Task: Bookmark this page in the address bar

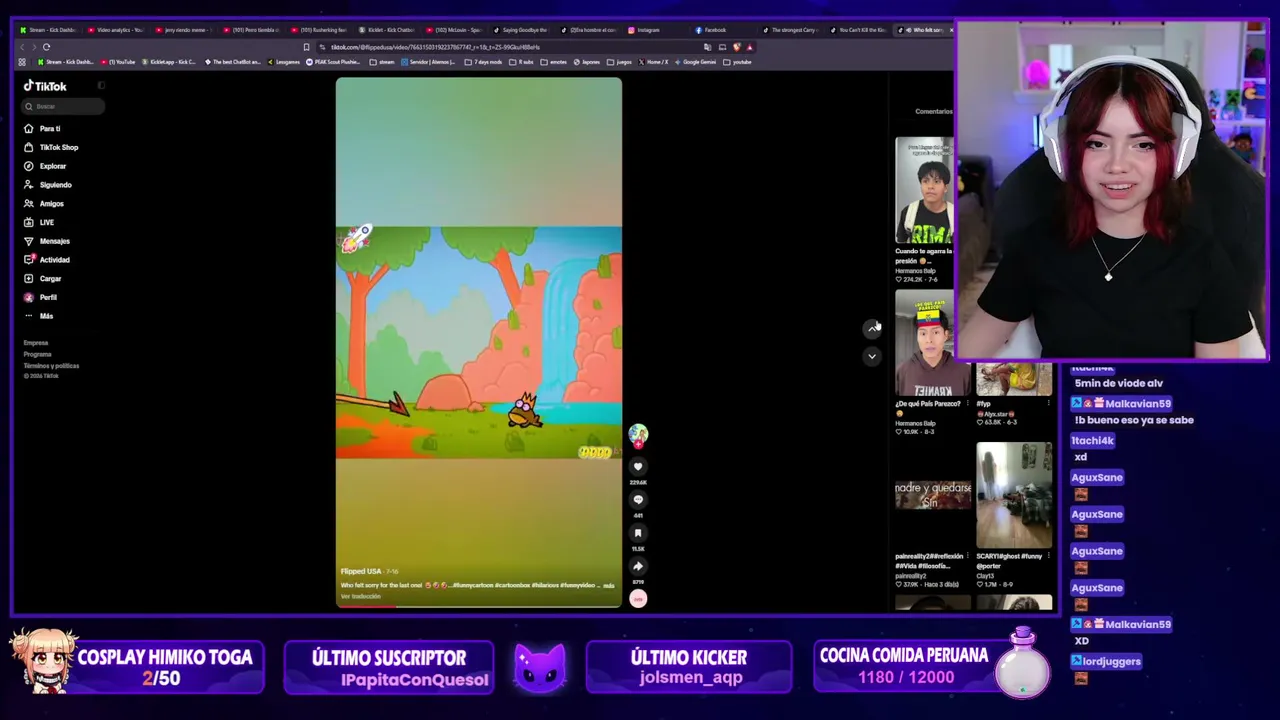Action: click(x=306, y=47)
